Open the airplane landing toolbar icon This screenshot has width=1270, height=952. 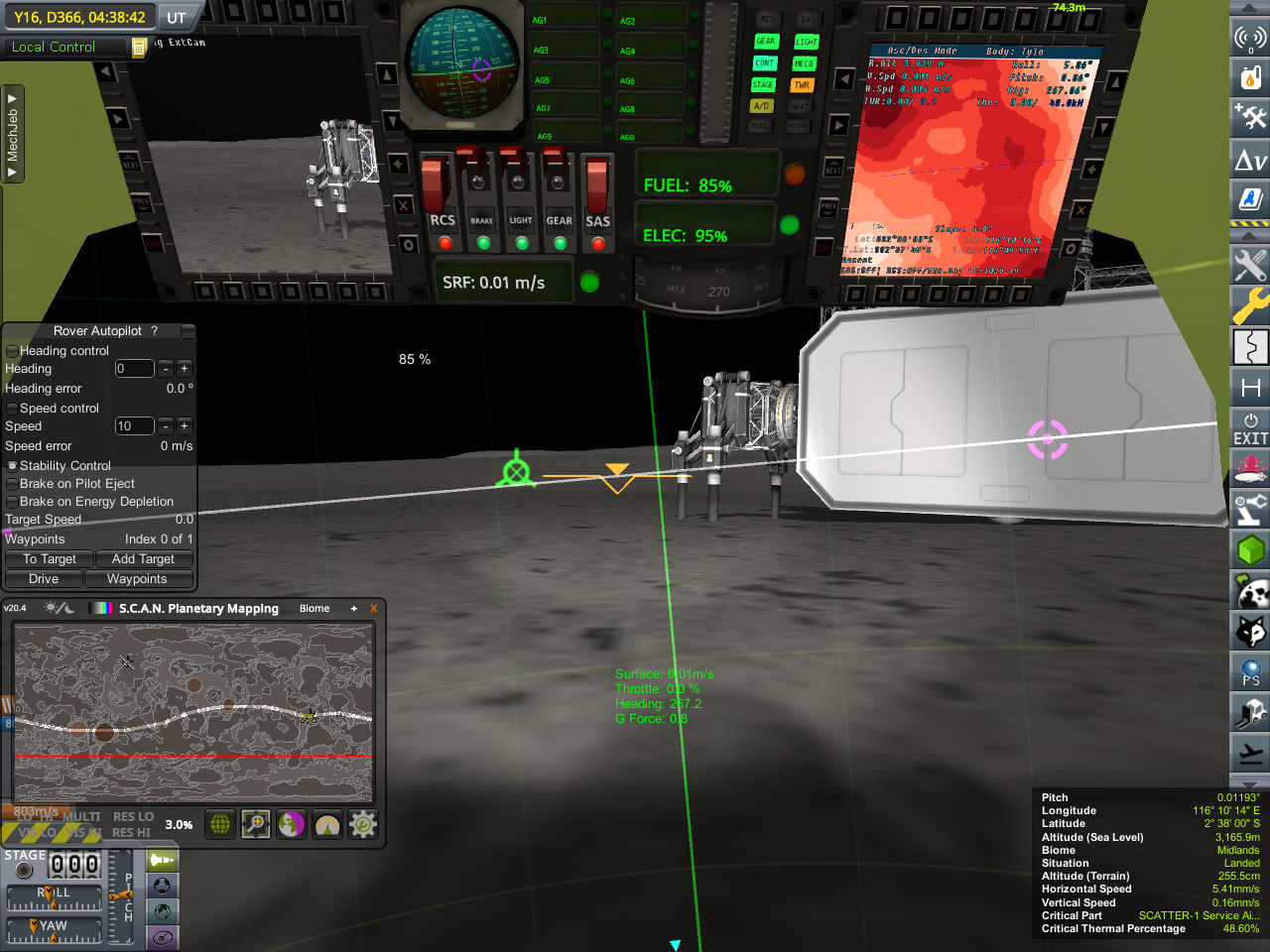tap(1250, 754)
